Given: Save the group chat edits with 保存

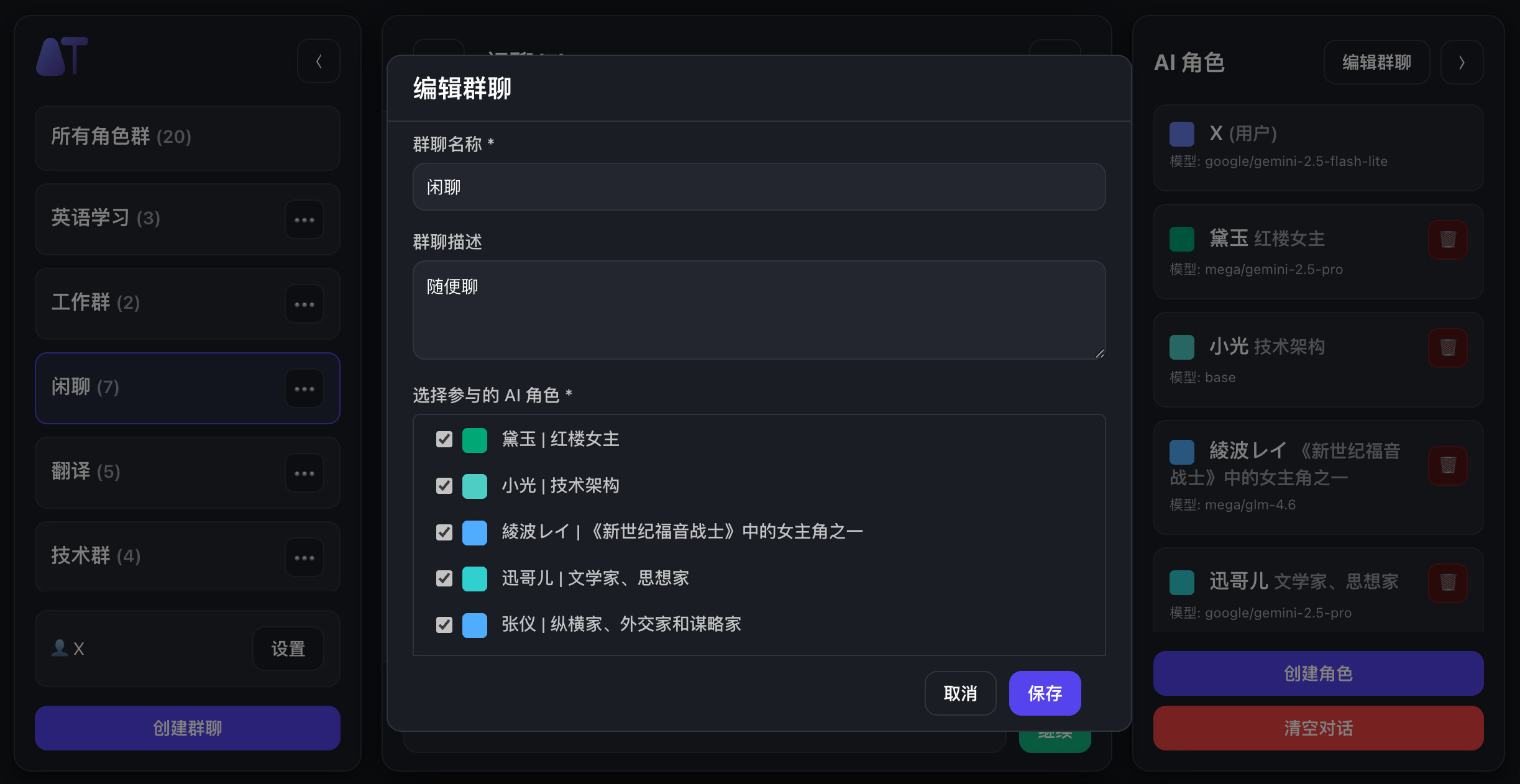Looking at the screenshot, I should tap(1045, 693).
